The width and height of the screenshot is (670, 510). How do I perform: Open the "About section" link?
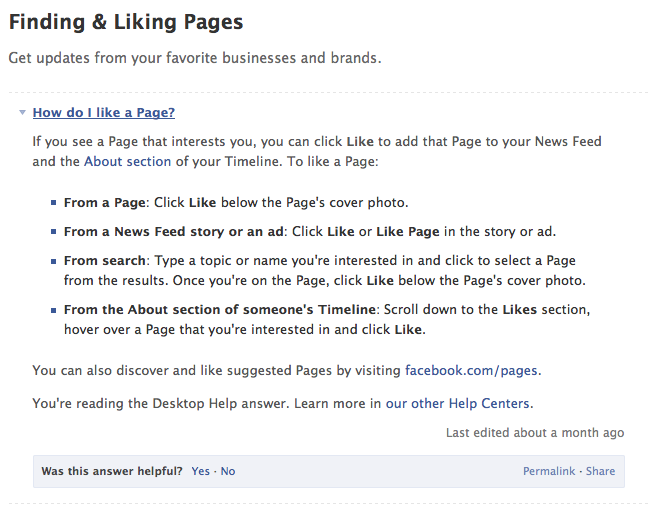click(x=128, y=161)
